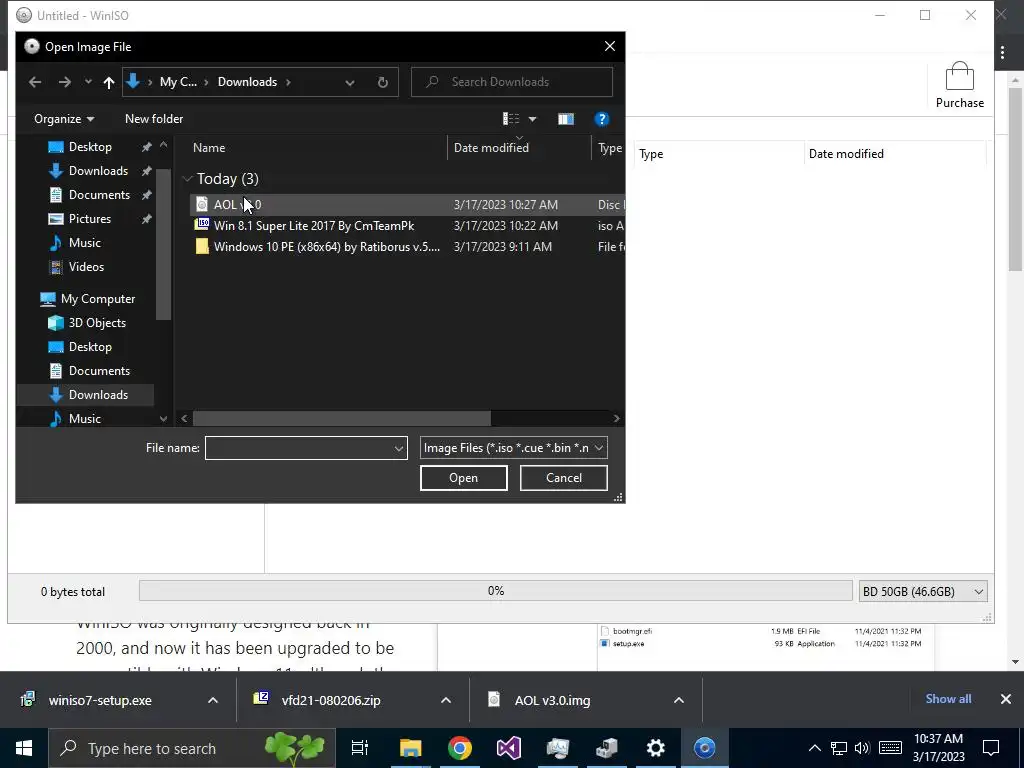
Task: Open winiso7-setup.exe download item
Action: 100,700
